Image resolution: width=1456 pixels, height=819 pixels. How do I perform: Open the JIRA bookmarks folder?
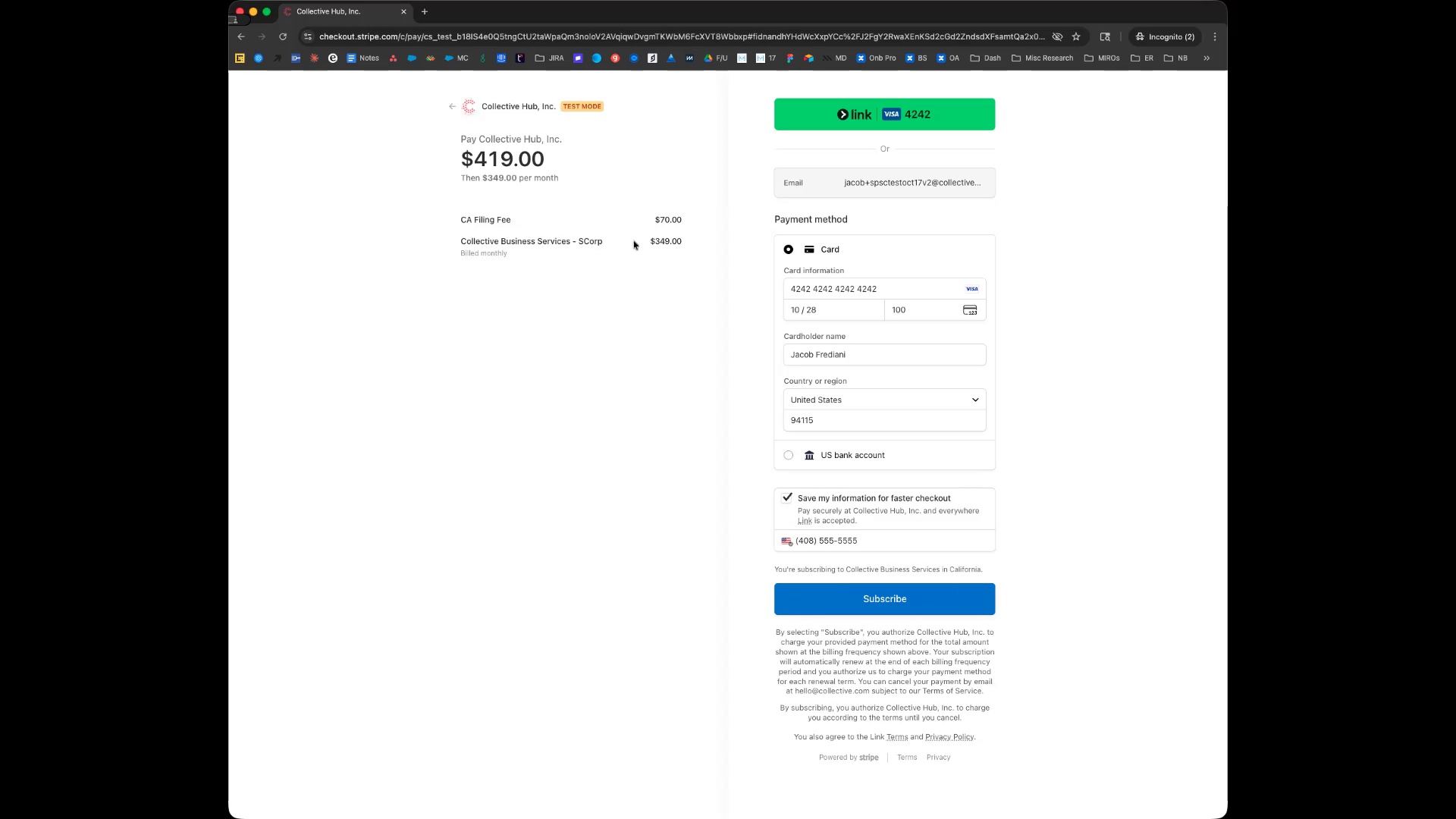coord(549,58)
